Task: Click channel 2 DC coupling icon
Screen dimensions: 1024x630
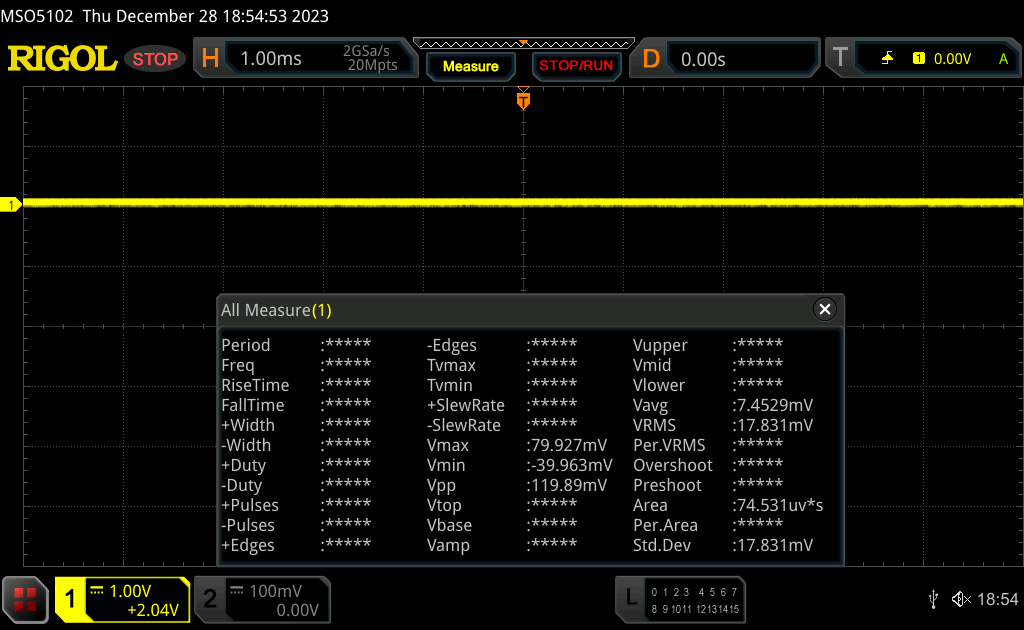Action: pyautogui.click(x=236, y=590)
